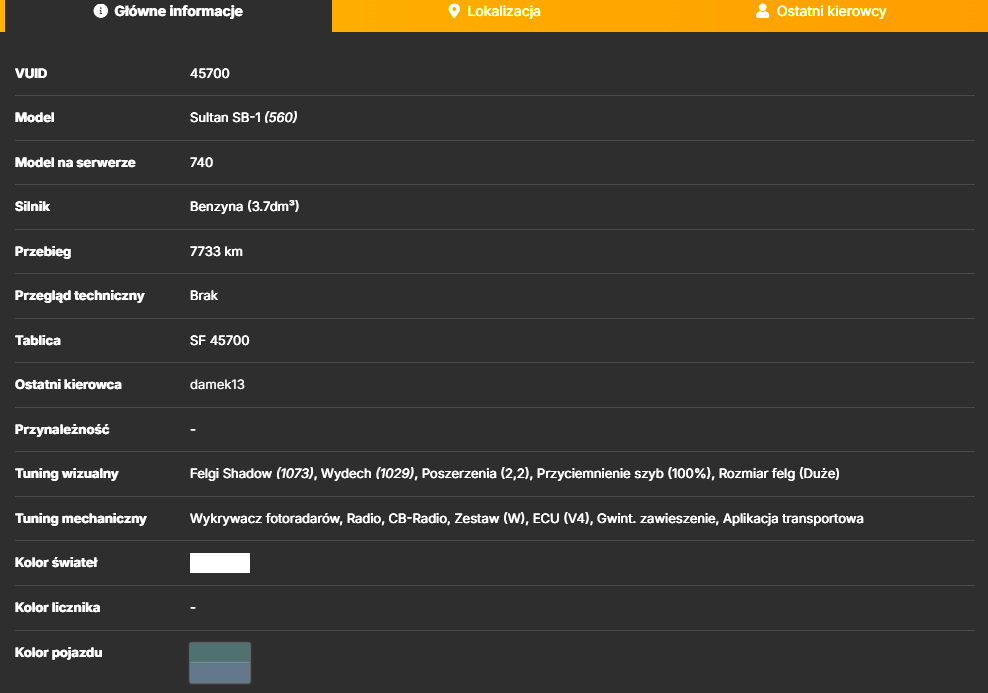The image size is (988, 693).
Task: Click the upper green Kolor pojazdu swatch
Action: tap(220, 652)
